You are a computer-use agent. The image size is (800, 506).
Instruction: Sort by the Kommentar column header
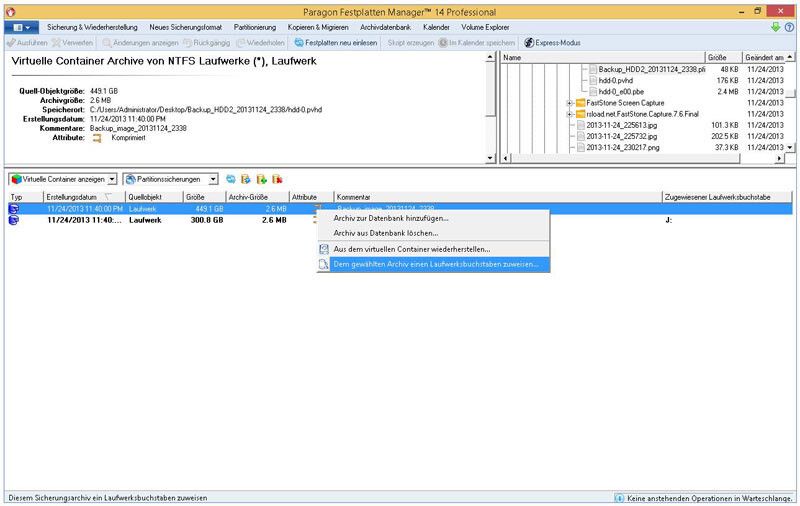tap(497, 197)
